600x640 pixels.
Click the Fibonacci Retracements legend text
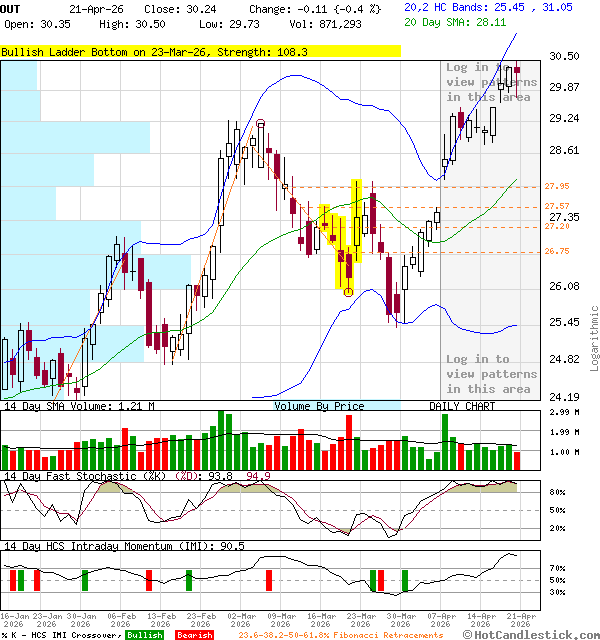340,635
